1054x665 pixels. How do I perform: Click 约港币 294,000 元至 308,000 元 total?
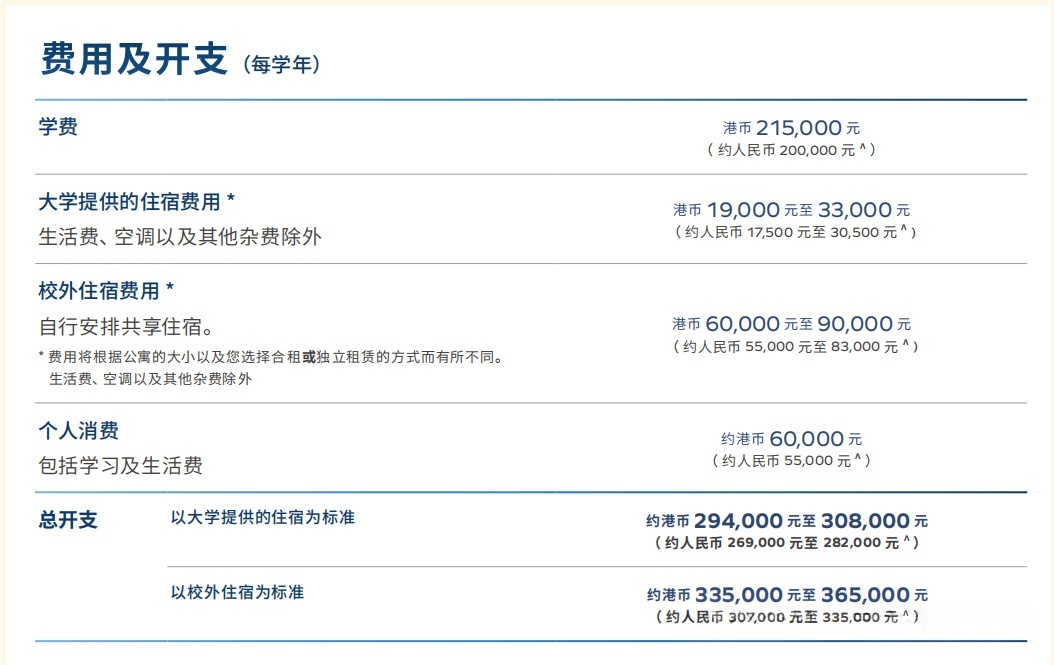point(787,521)
